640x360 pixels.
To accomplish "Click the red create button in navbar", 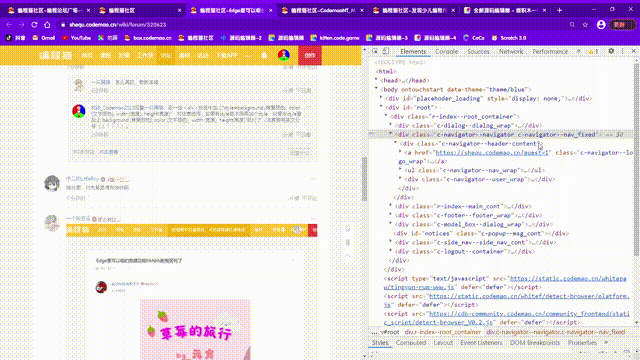I will (x=310, y=55).
